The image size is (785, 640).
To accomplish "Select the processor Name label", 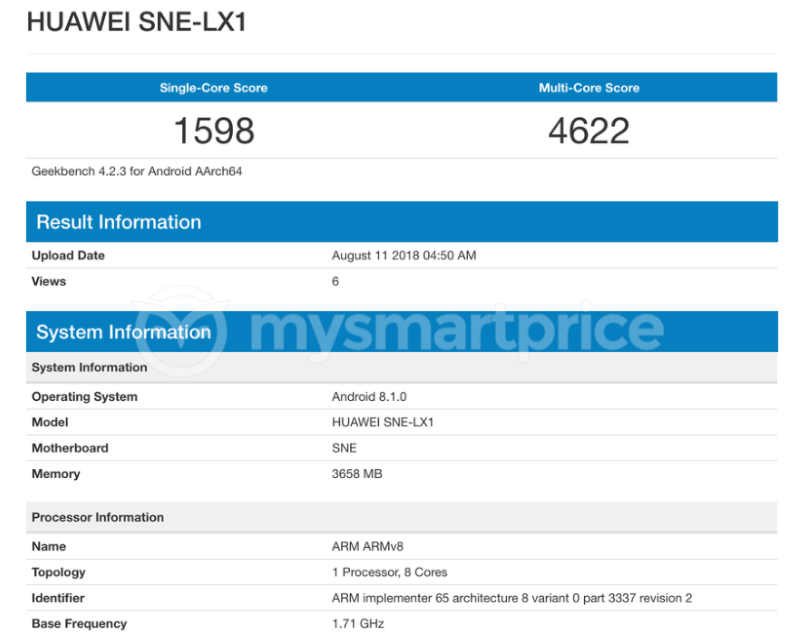I will [49, 546].
